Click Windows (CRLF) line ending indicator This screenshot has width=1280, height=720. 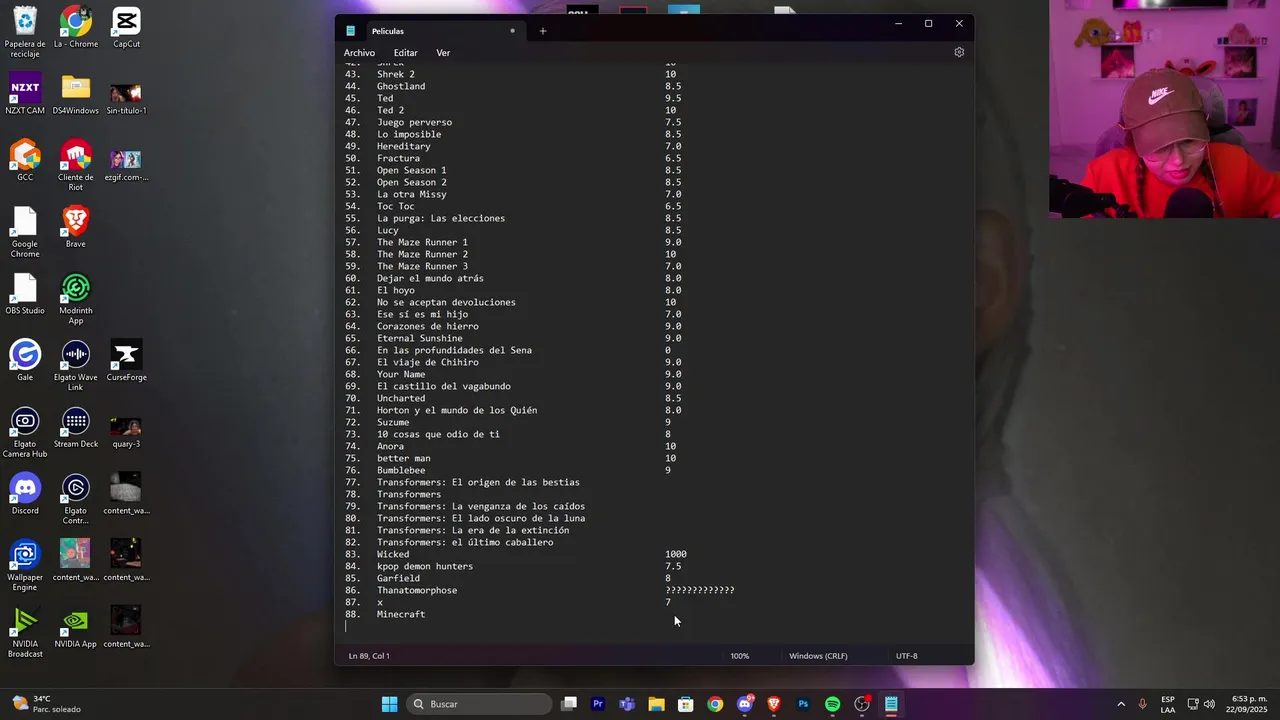click(x=818, y=656)
